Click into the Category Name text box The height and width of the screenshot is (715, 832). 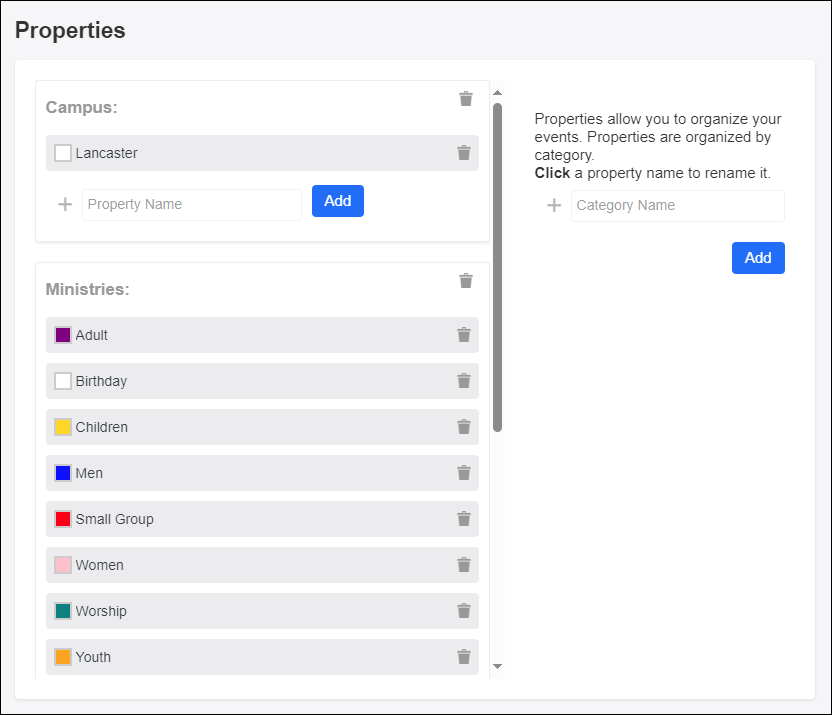pyautogui.click(x=677, y=206)
